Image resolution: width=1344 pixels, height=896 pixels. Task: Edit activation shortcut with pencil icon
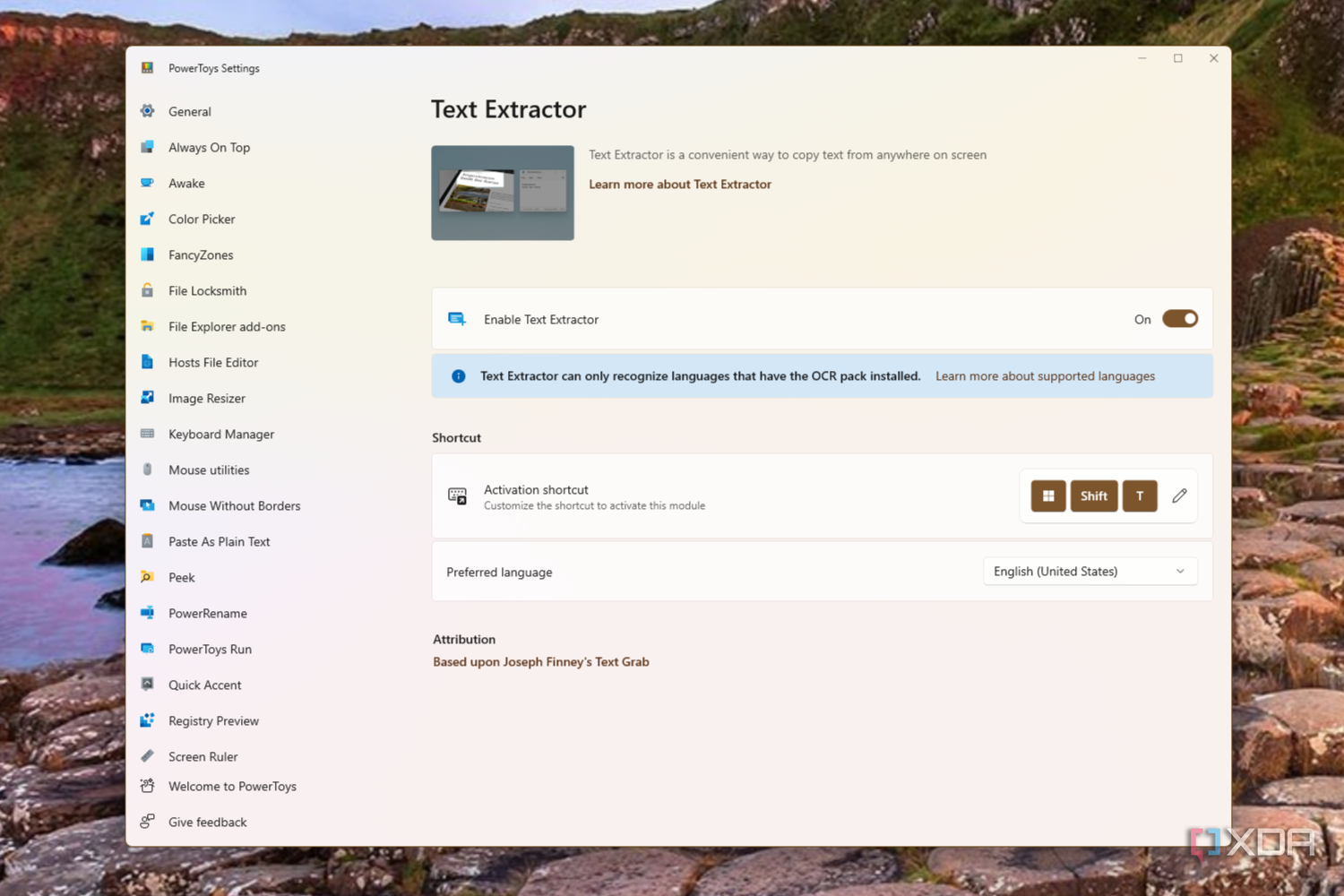point(1179,495)
